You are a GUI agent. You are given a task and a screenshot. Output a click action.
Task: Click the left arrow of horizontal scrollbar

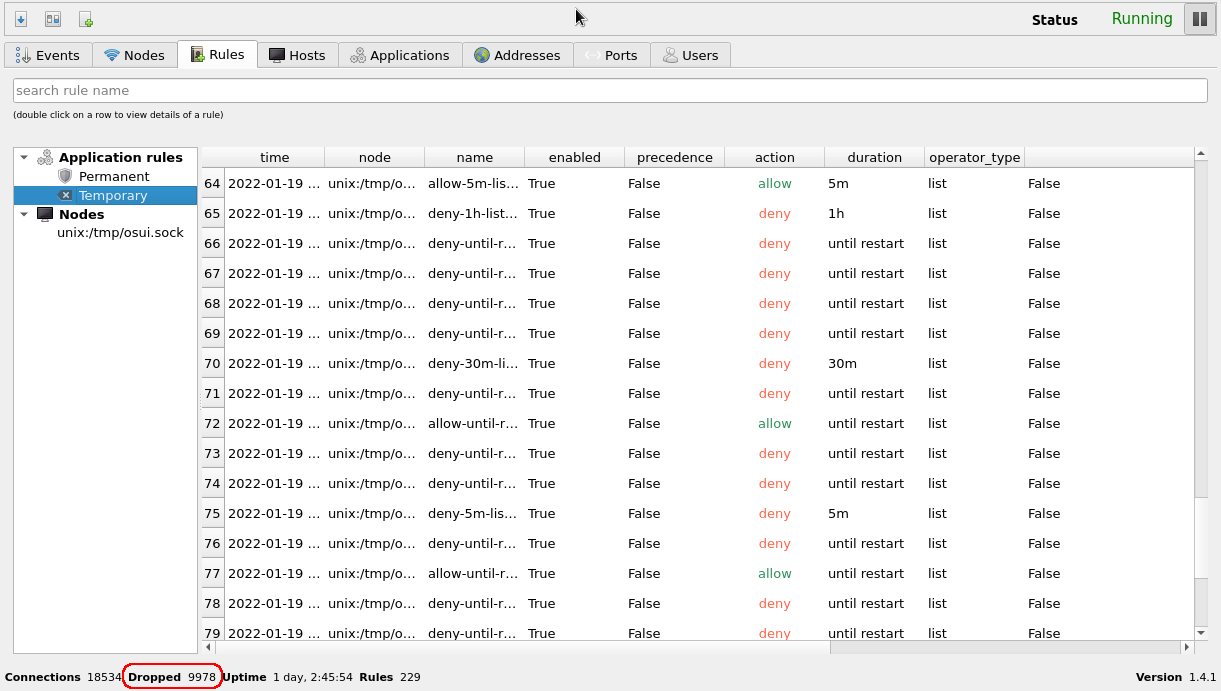pos(209,647)
